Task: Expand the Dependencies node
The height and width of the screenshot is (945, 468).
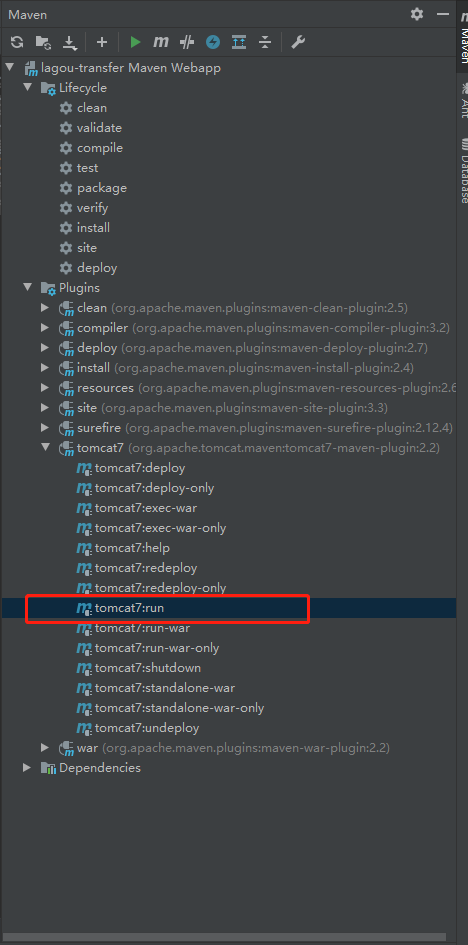Action: point(27,768)
